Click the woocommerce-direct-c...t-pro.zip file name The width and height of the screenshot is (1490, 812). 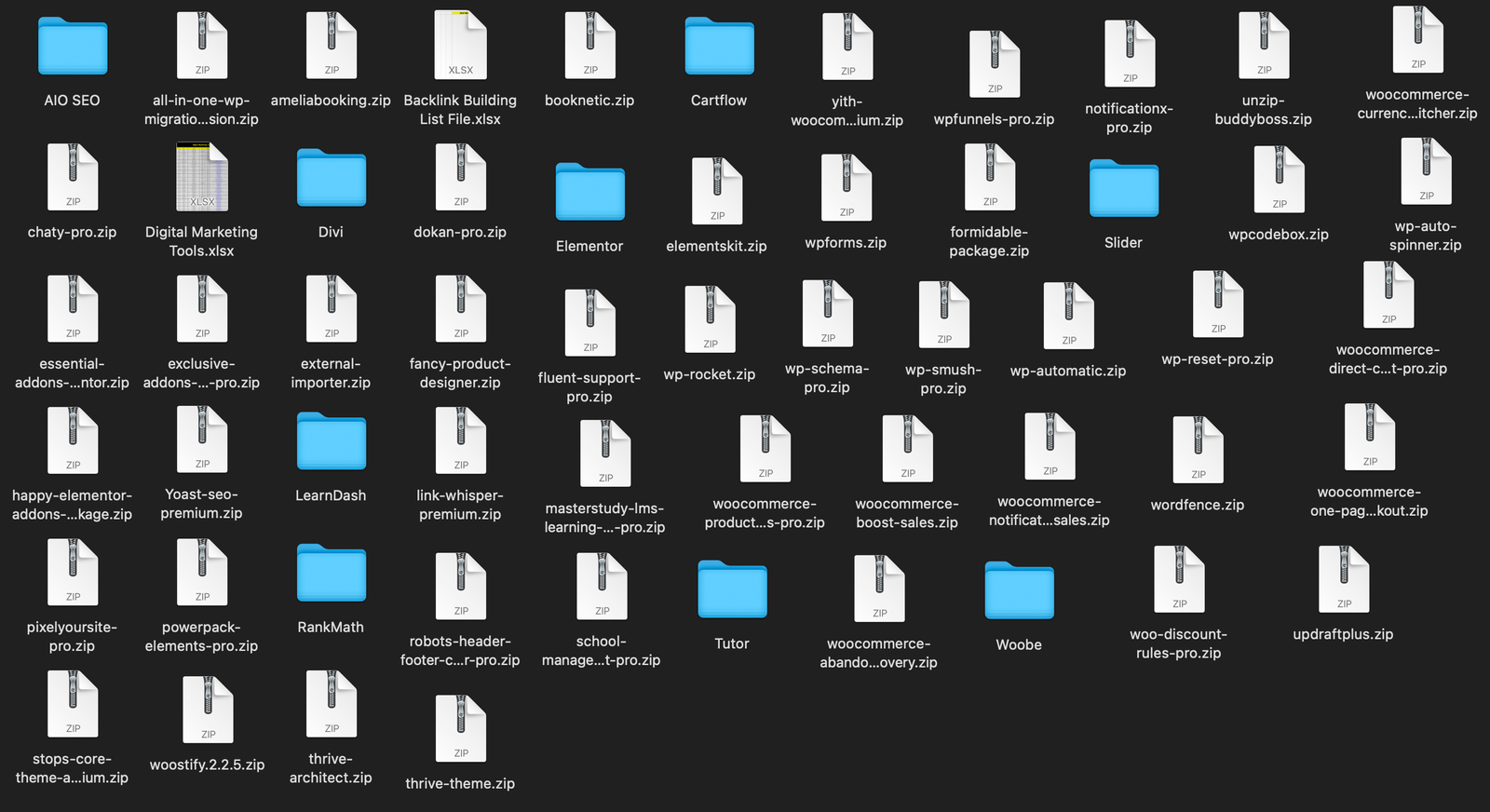(1388, 359)
